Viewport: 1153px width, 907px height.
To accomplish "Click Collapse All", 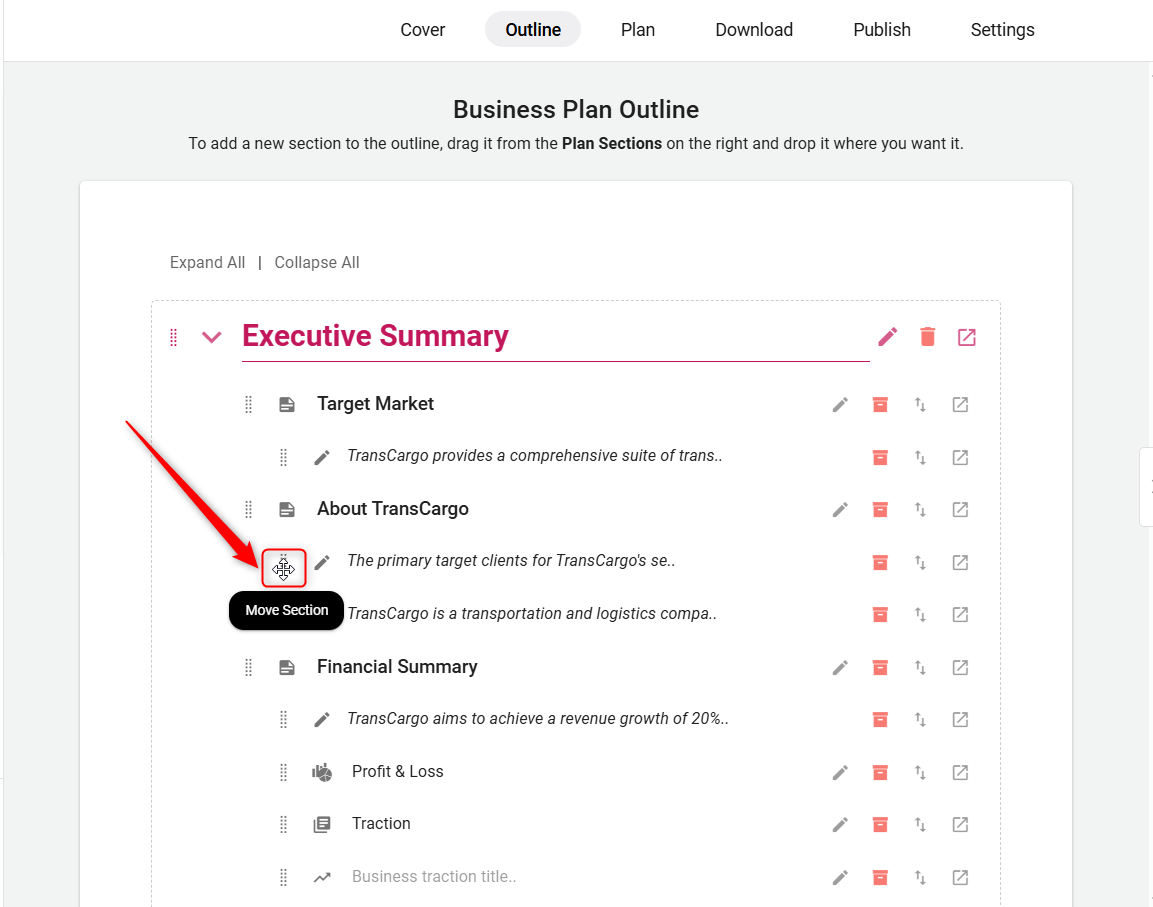I will (x=317, y=263).
